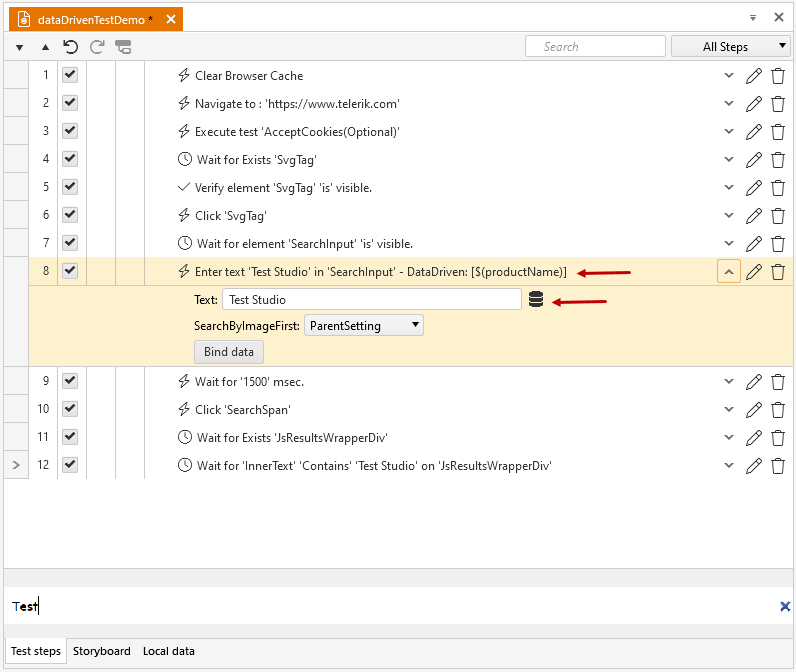Click the Undo icon in toolbar
Screen dimensions: 796x672
[x=71, y=47]
